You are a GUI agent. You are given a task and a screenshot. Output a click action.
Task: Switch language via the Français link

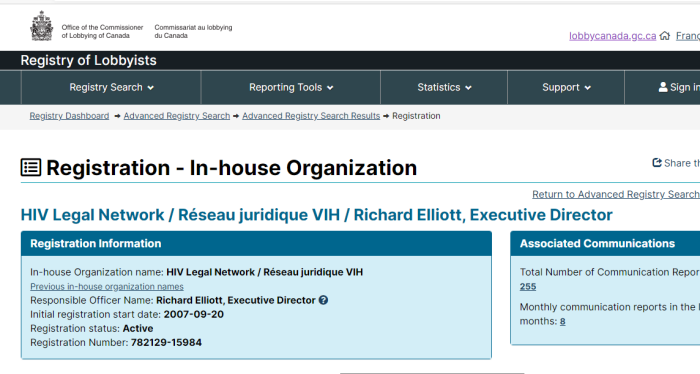688,36
